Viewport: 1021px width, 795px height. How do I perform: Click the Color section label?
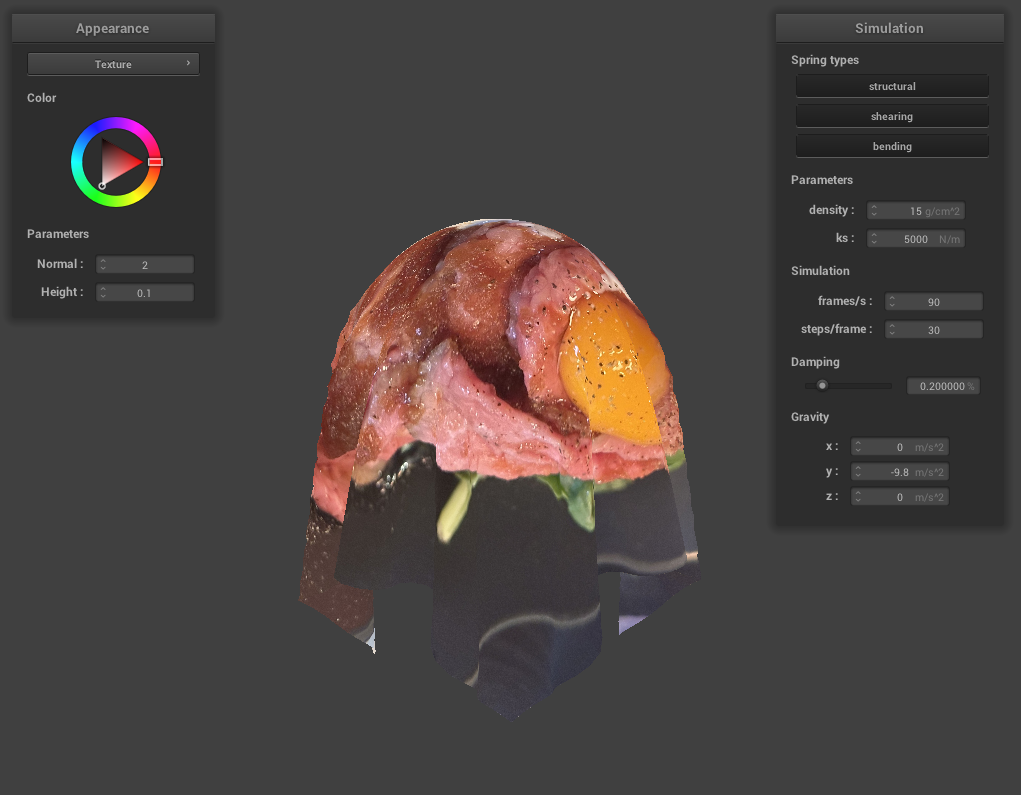41,98
